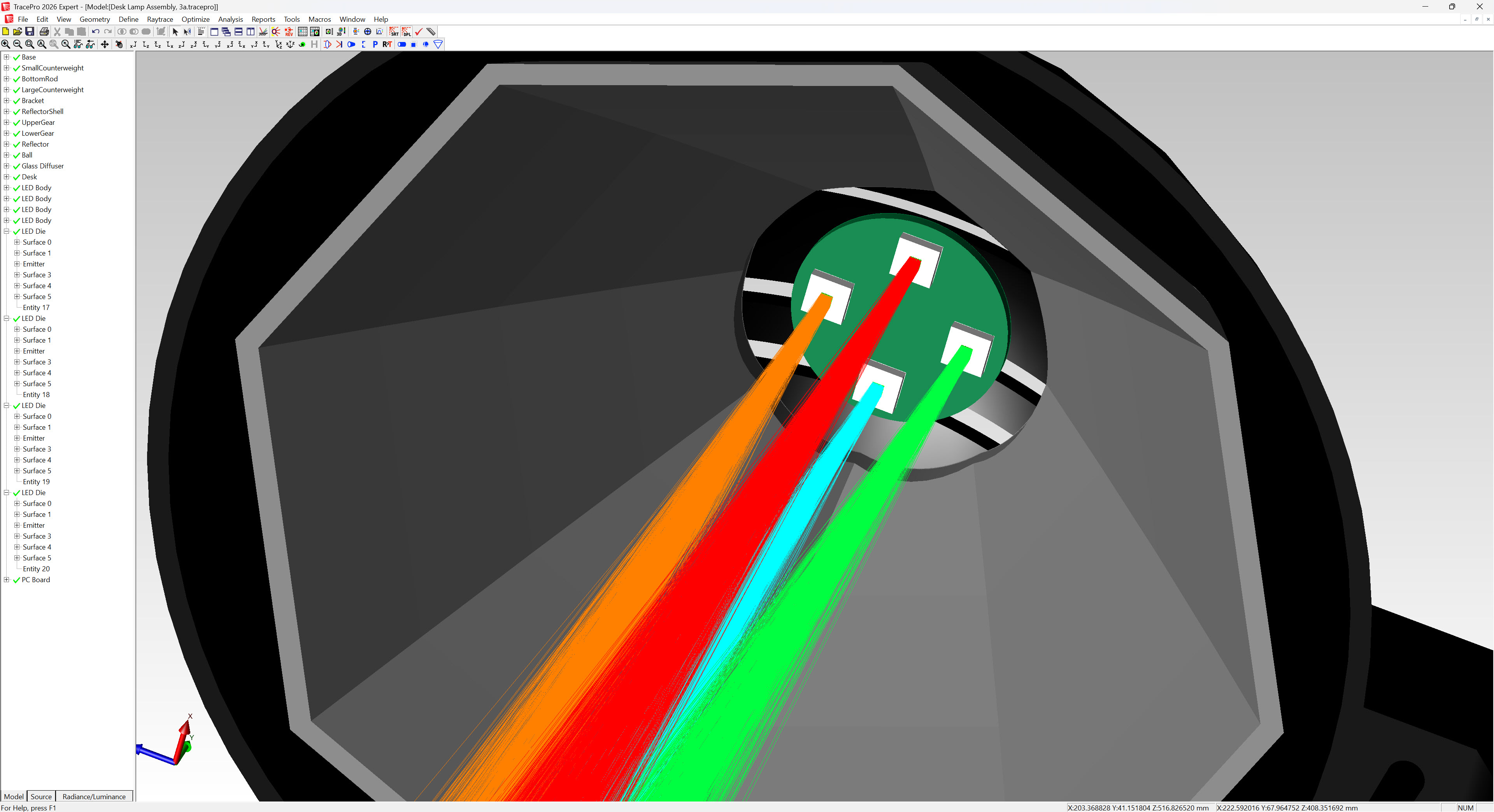The image size is (1494, 812).
Task: Click the Zoom Out magnifier icon
Action: point(18,44)
